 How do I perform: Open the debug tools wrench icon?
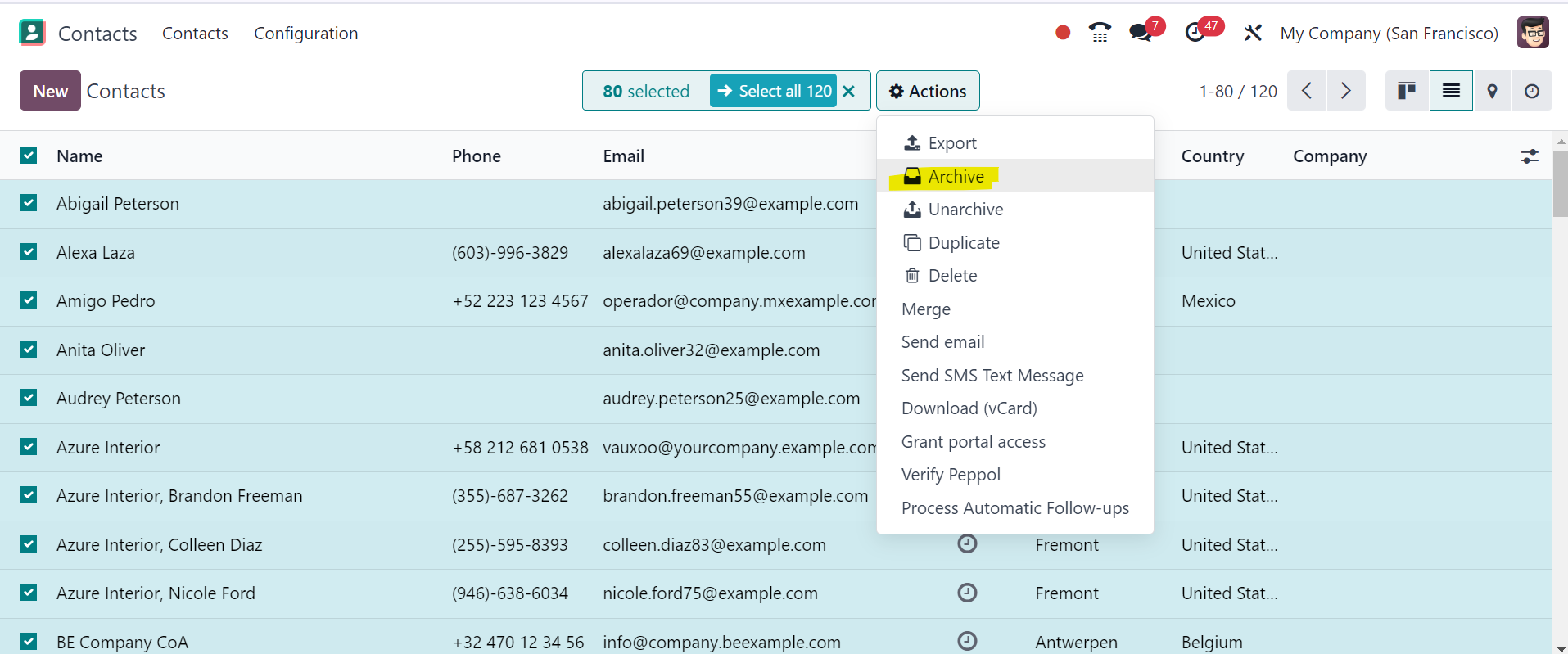click(x=1253, y=34)
